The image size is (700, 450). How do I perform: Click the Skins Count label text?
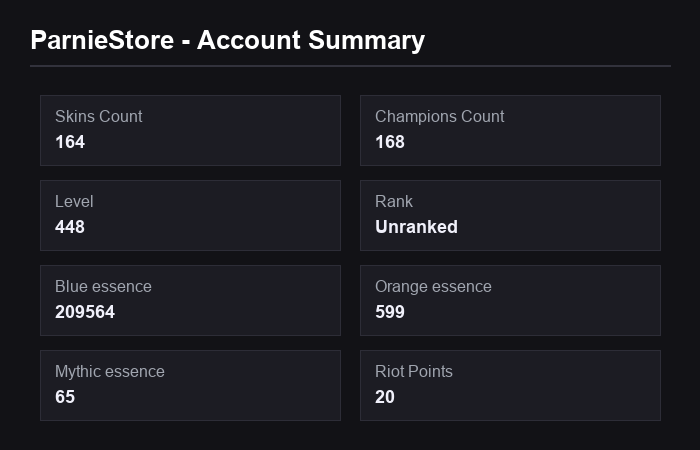(99, 117)
